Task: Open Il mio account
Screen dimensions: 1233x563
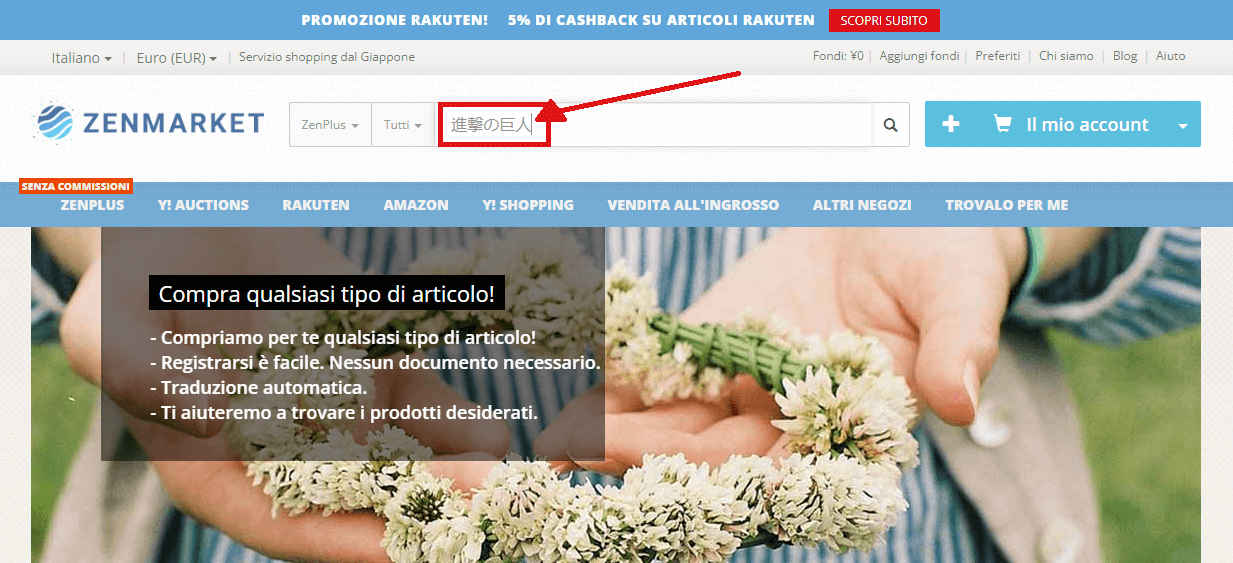Action: 1087,125
